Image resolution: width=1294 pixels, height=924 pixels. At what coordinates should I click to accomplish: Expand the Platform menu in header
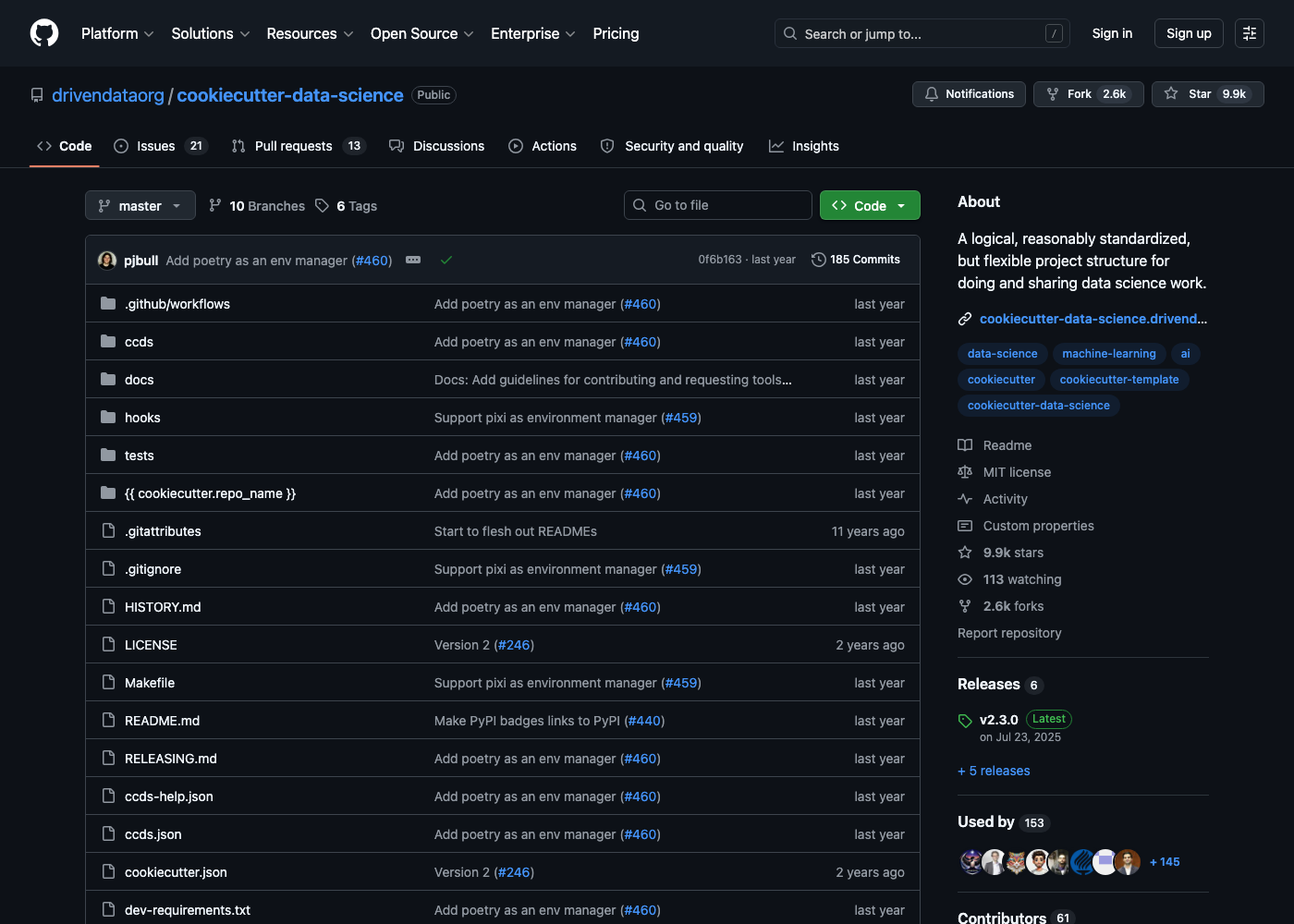click(x=117, y=33)
